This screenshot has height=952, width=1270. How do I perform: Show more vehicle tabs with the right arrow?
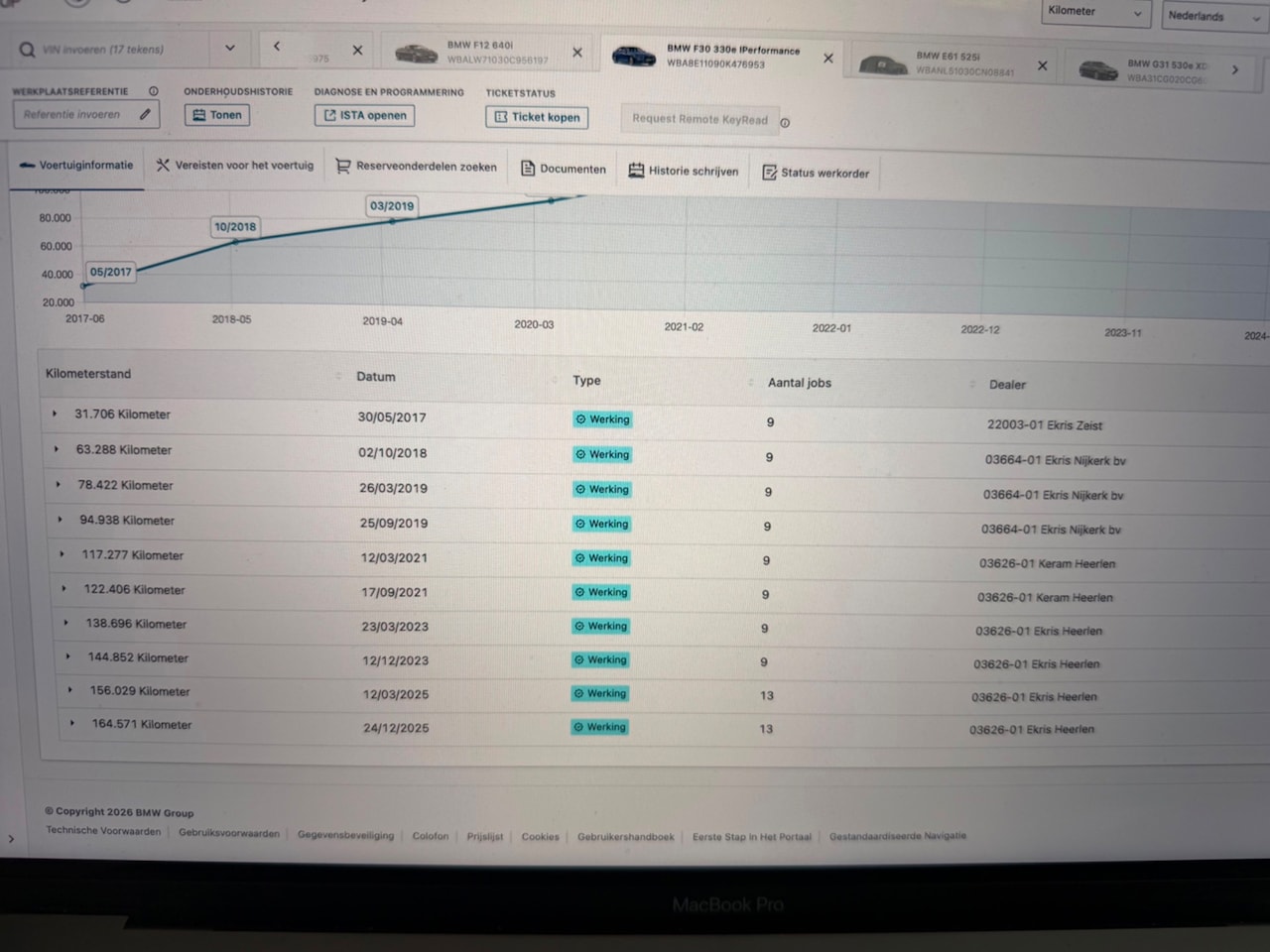pyautogui.click(x=1235, y=69)
